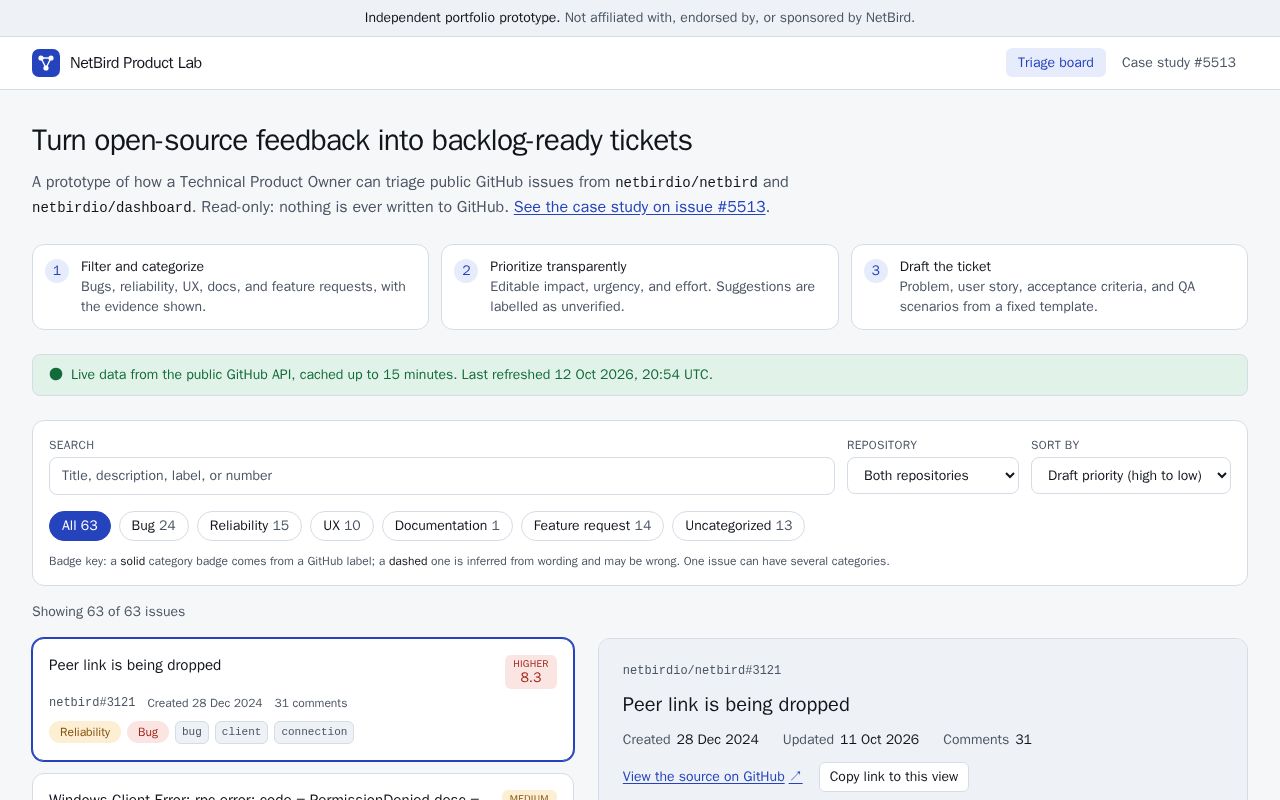Filter by Feature request 14 chip
Viewport: 1280px width, 800px height.
[x=592, y=526]
